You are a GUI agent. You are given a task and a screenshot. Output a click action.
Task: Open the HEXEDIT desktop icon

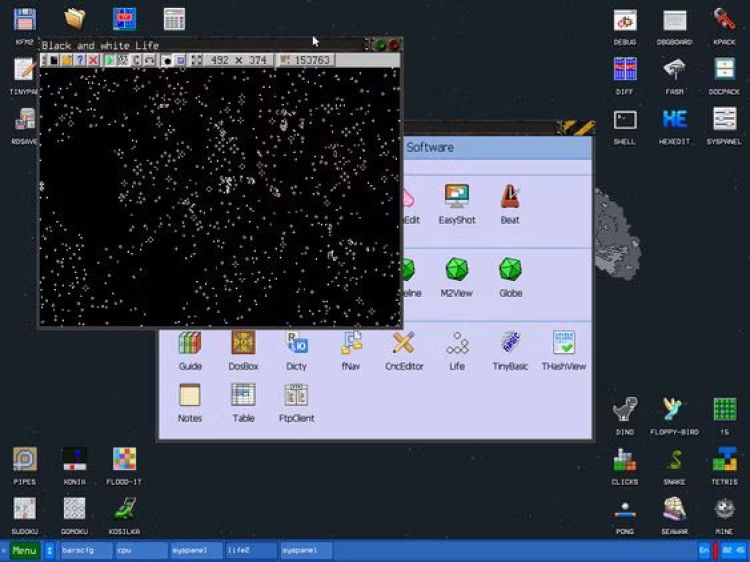click(x=674, y=125)
